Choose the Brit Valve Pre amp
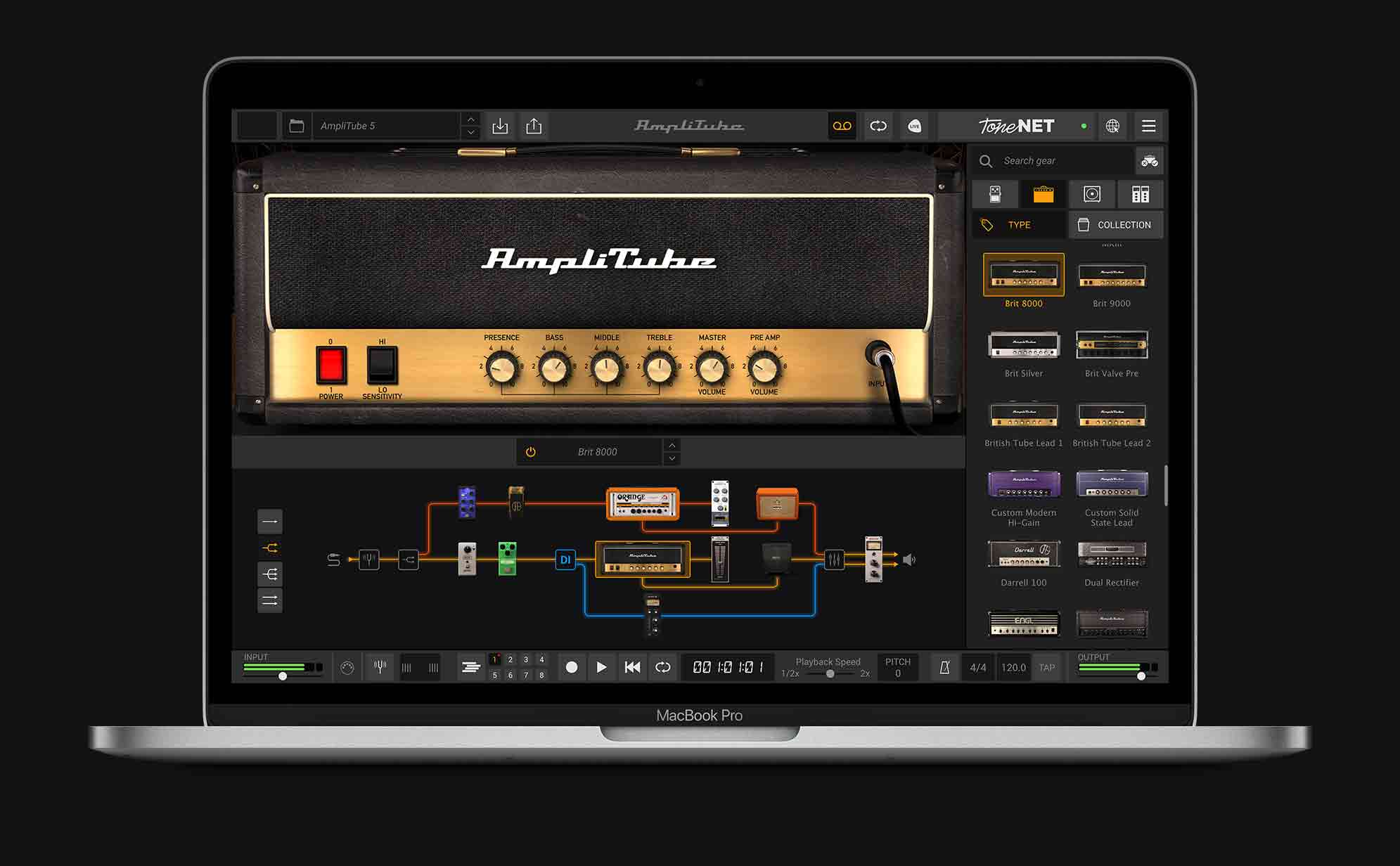1400x866 pixels. [x=1112, y=344]
